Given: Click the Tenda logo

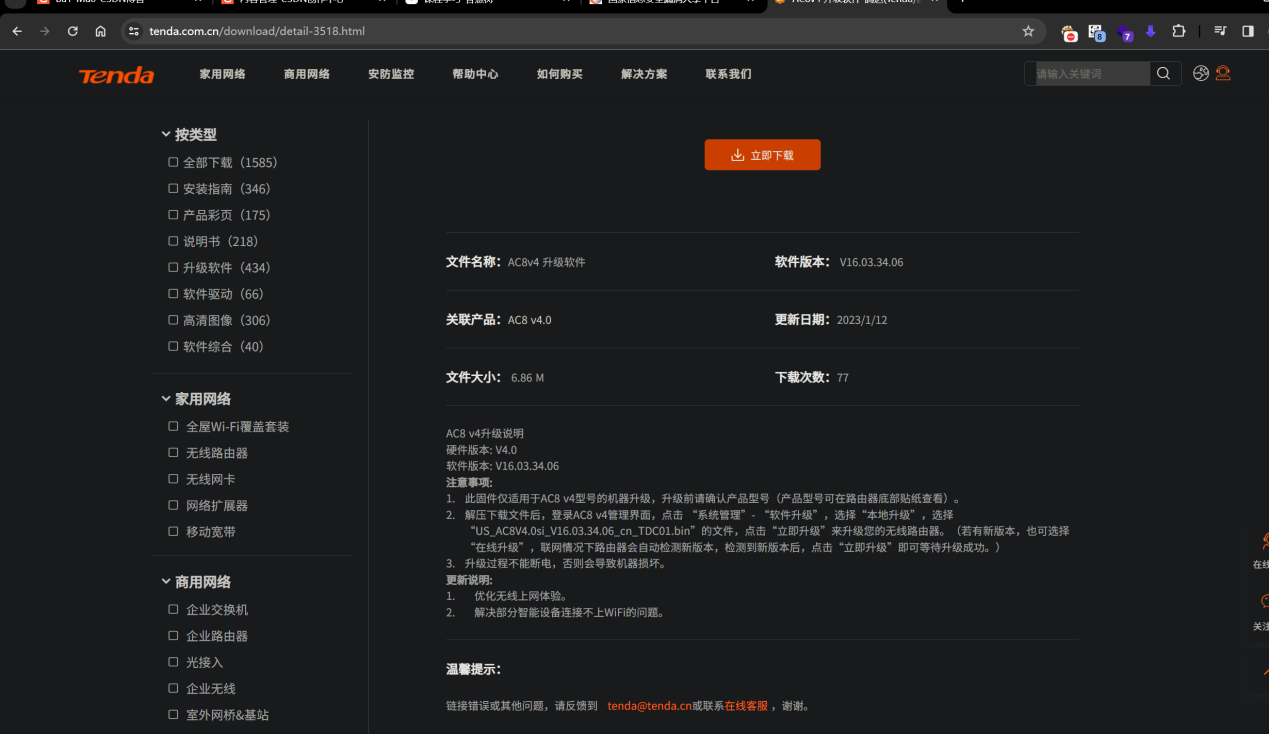Looking at the screenshot, I should click(x=117, y=75).
